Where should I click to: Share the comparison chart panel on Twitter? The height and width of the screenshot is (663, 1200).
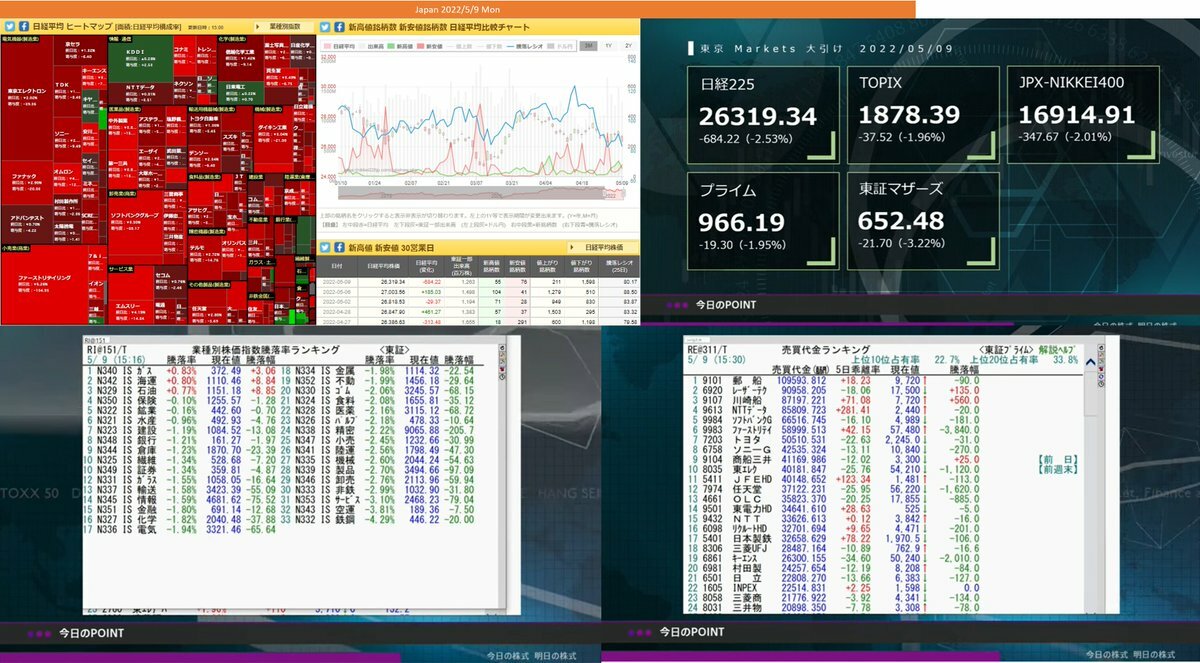[327, 25]
